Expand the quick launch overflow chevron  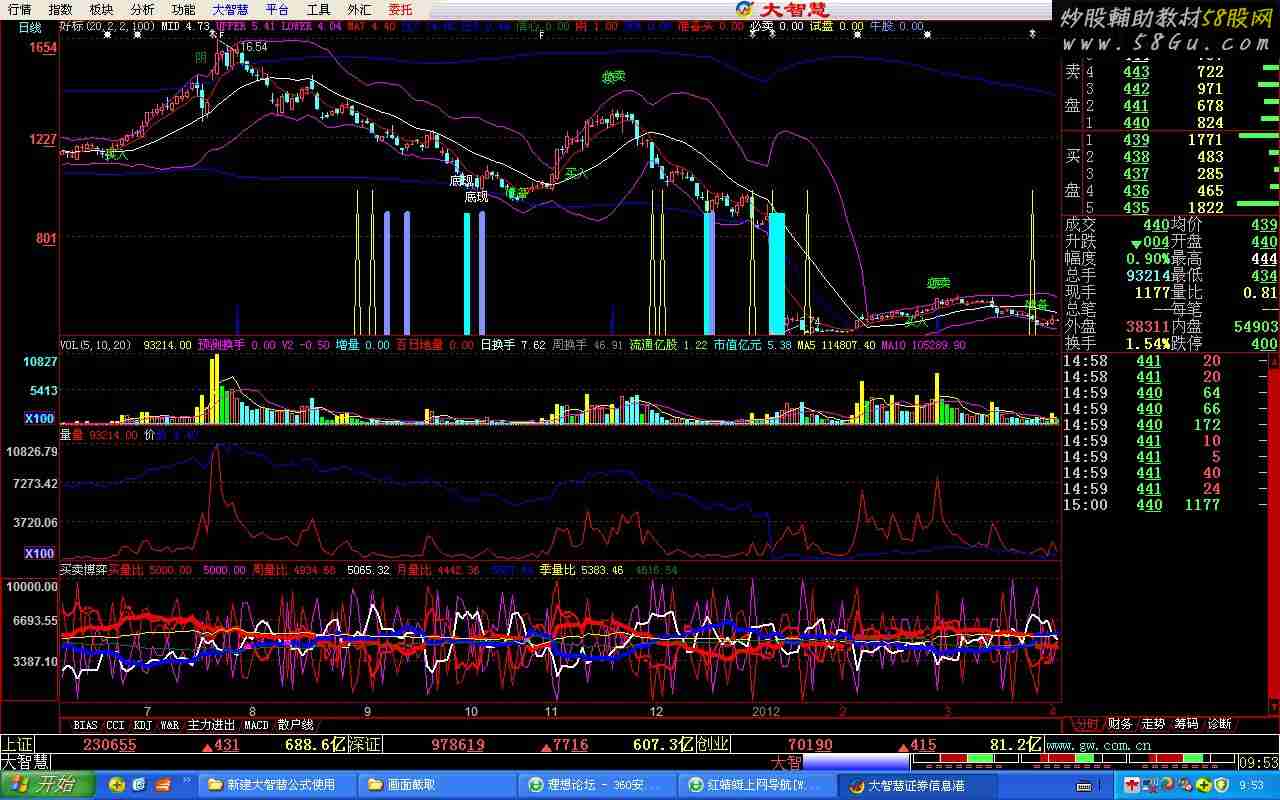coord(185,780)
